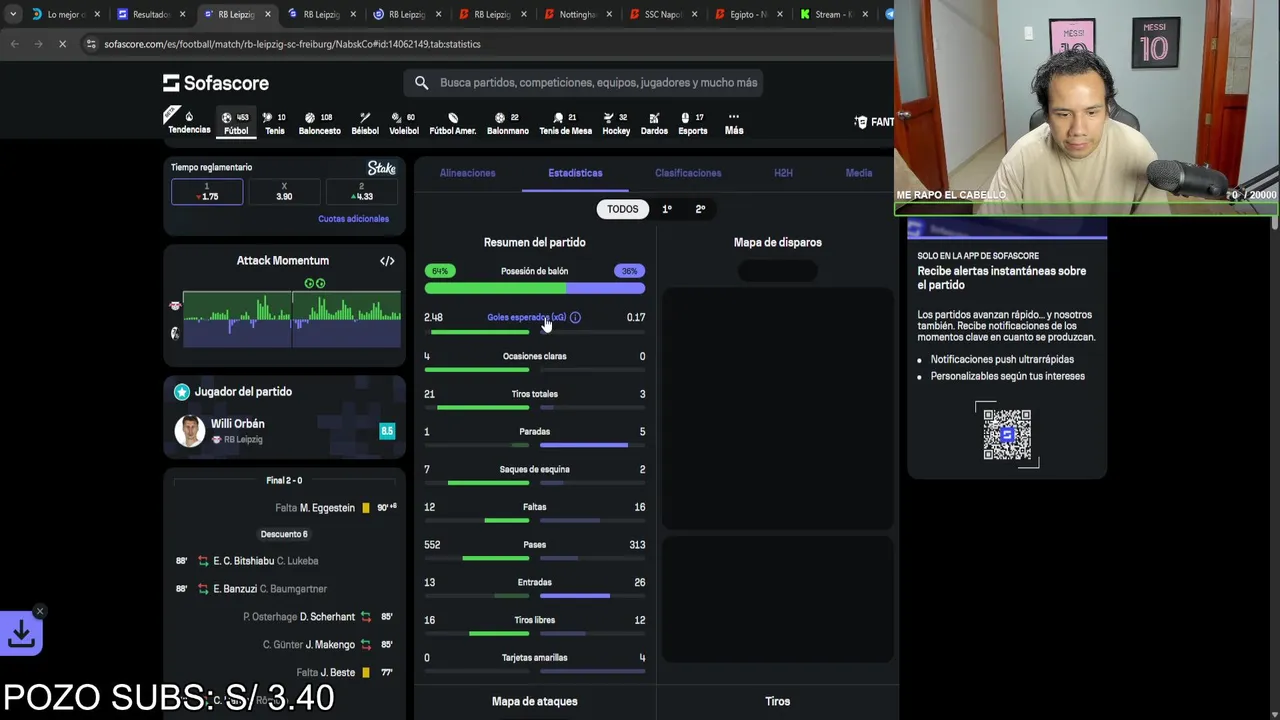This screenshot has height=720, width=1280.
Task: Select draw odds 3.90
Action: pos(284,192)
